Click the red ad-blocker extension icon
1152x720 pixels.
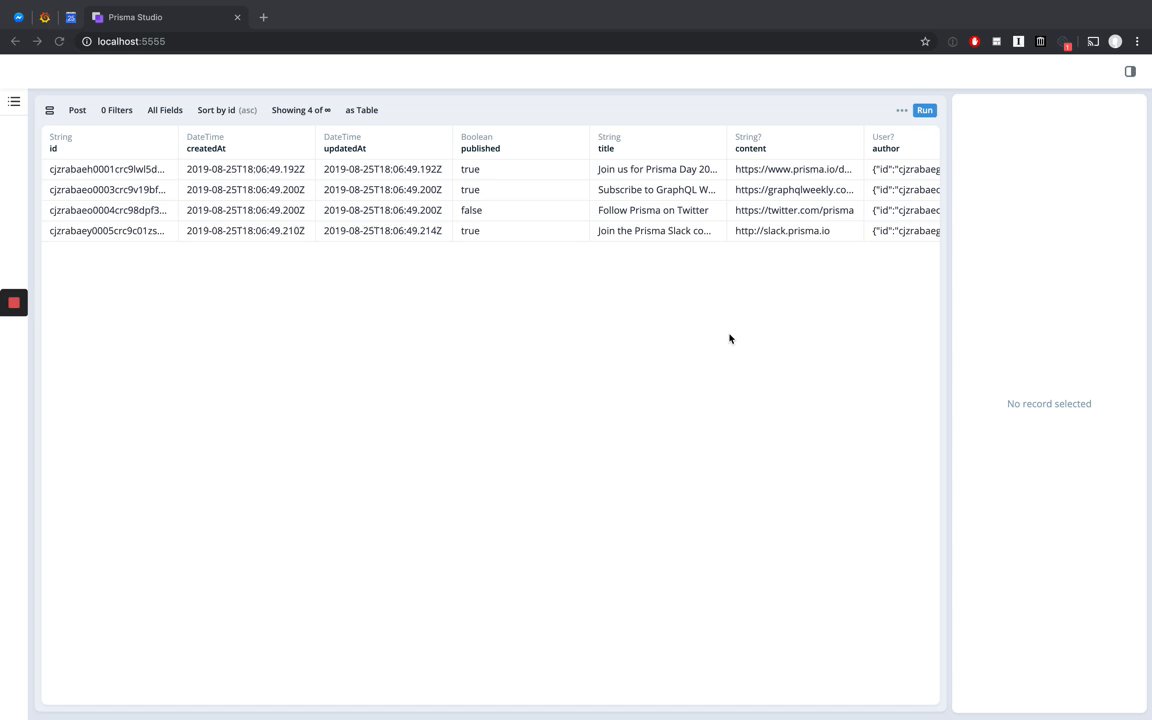pos(974,42)
